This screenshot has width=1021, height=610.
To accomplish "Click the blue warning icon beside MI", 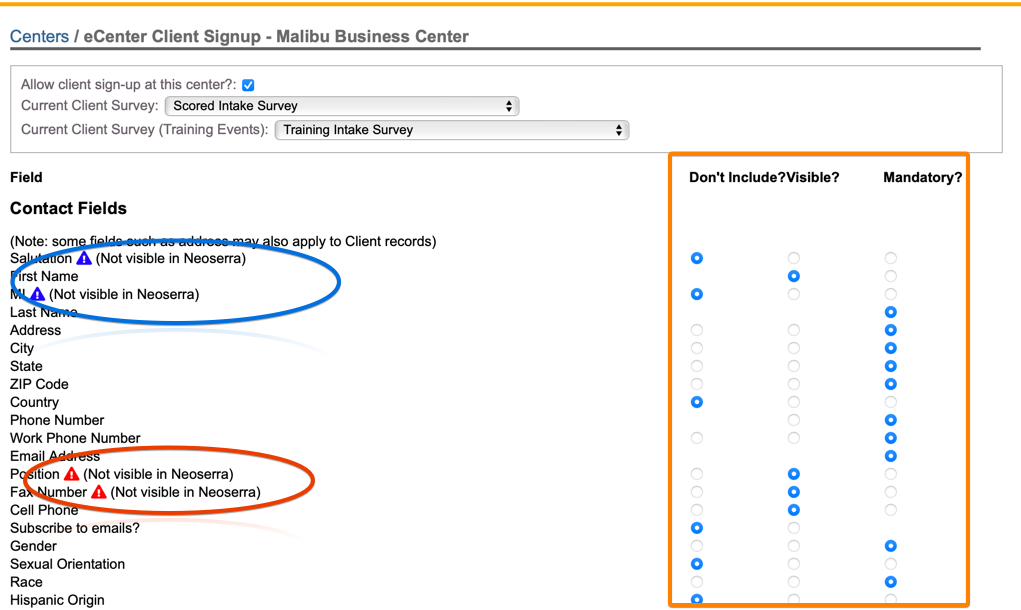I will coord(37,295).
